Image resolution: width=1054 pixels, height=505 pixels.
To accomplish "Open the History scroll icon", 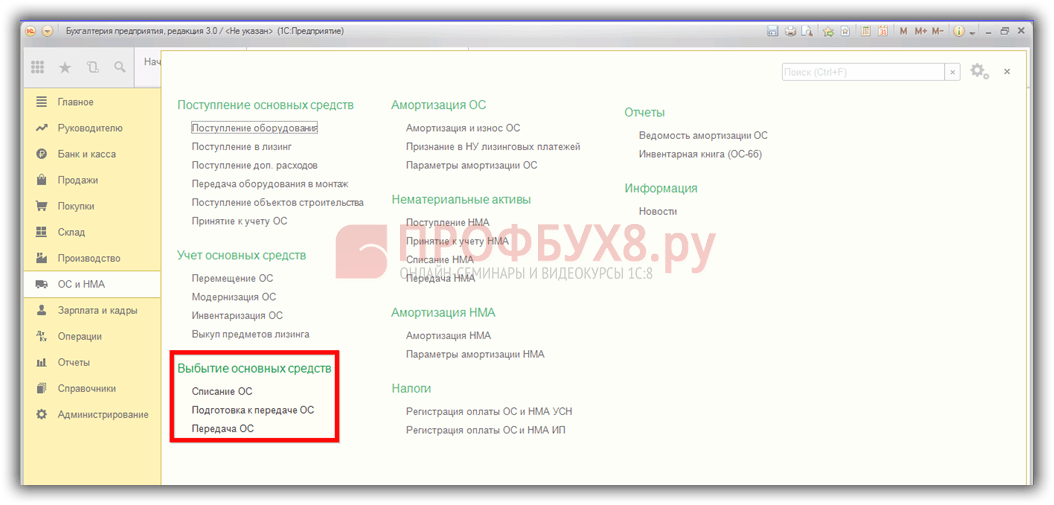I will [x=92, y=67].
